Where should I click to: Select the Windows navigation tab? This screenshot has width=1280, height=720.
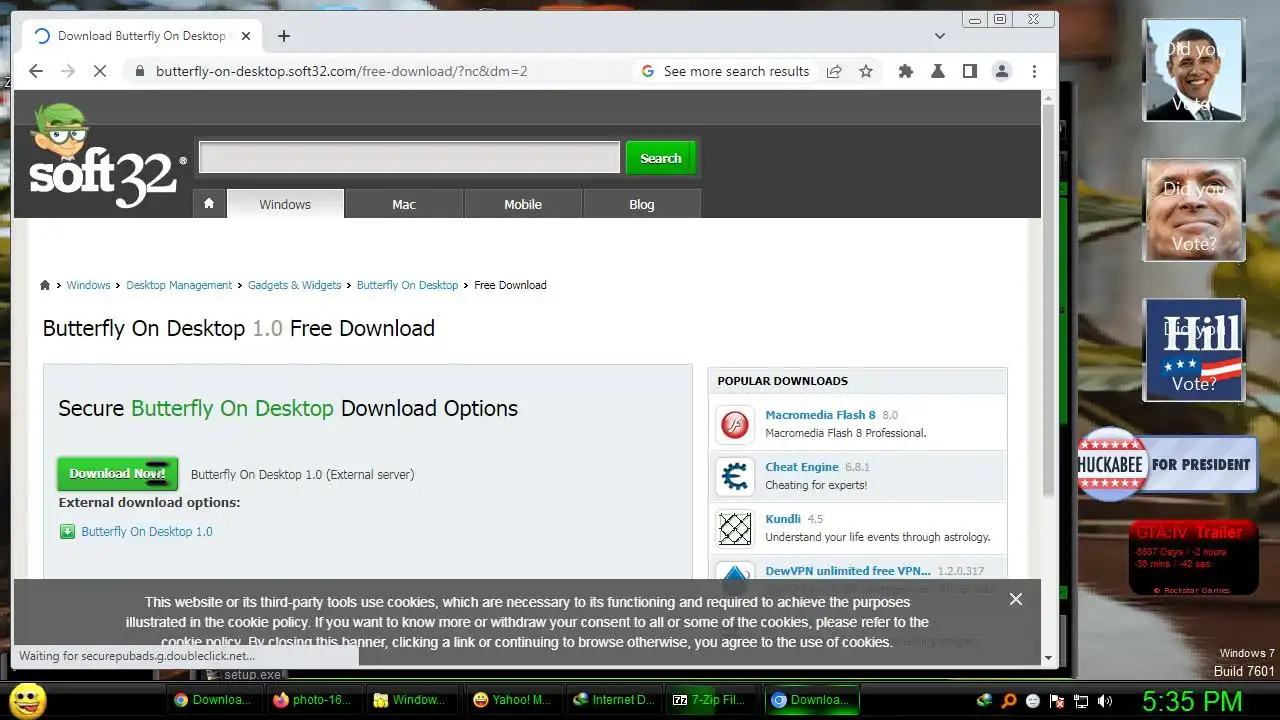[285, 204]
